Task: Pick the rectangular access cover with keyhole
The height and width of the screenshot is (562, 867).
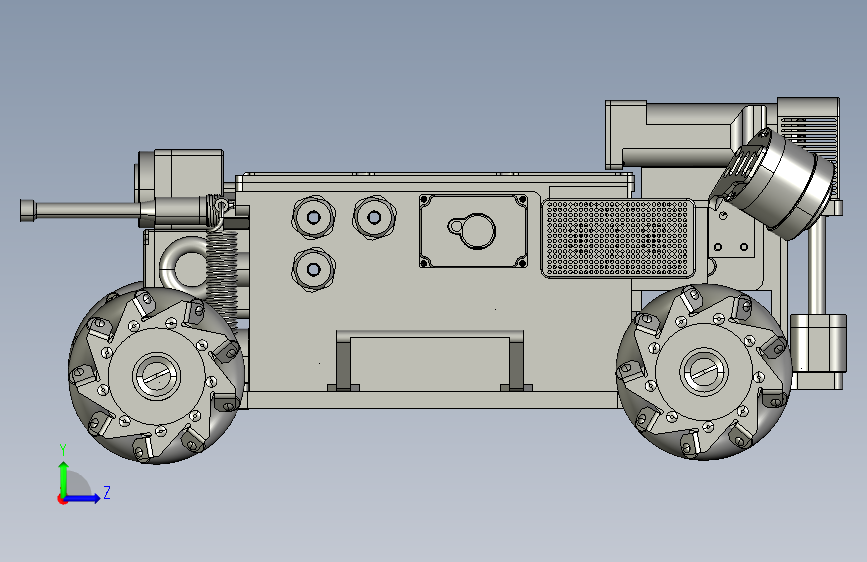Action: coord(473,231)
